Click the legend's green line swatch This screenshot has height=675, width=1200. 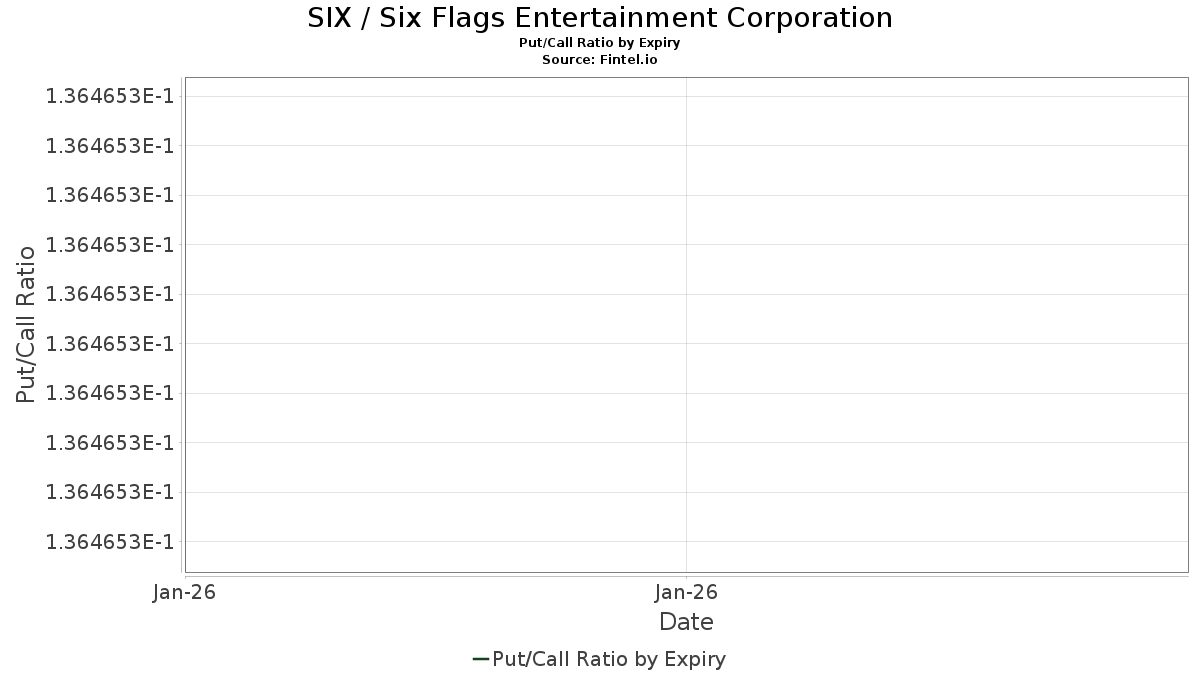point(480,659)
